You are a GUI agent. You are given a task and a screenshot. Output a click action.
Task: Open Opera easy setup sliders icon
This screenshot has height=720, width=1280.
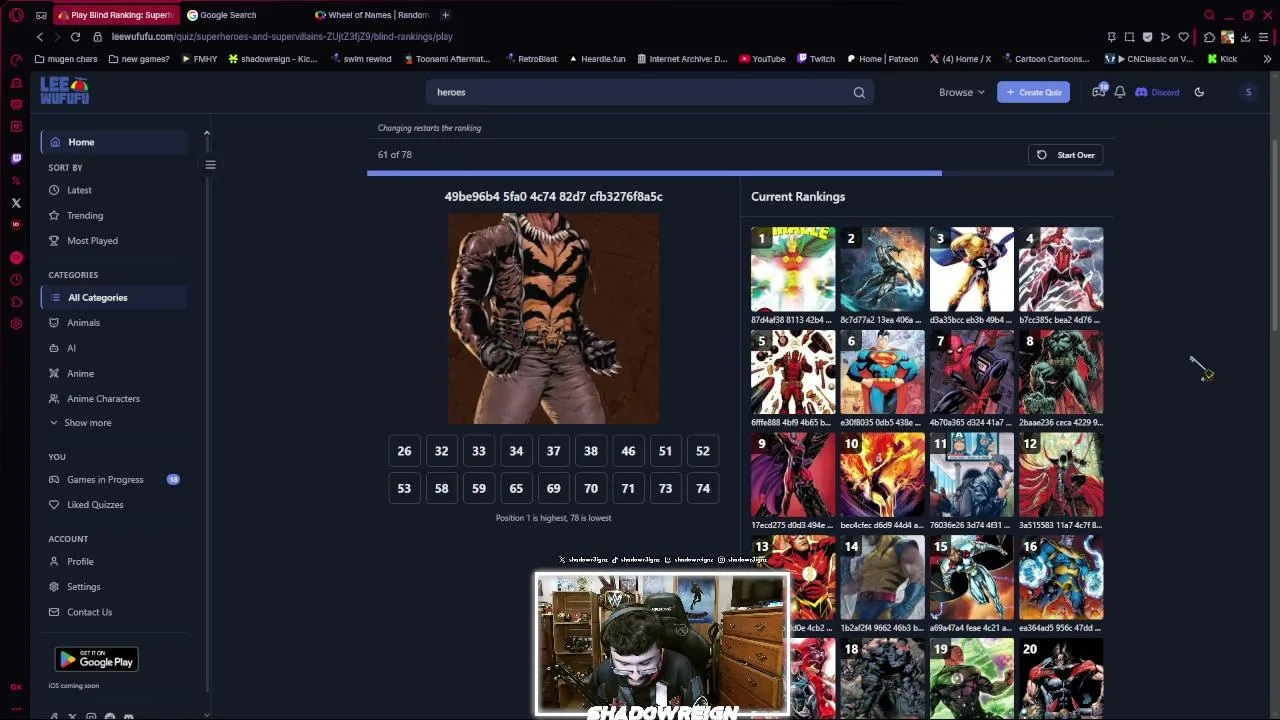click(1263, 37)
